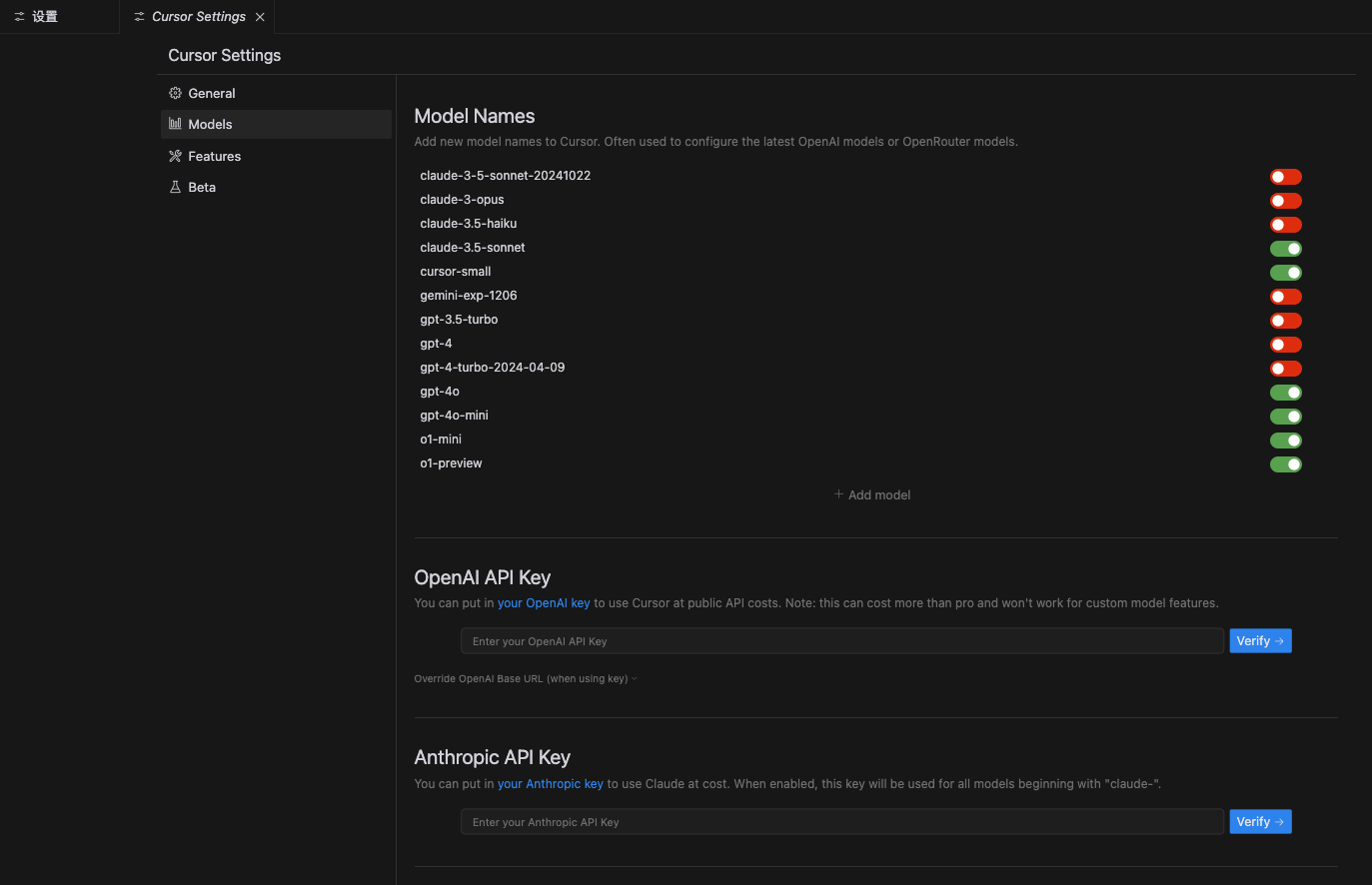Switch to the 设置 tab

(x=59, y=17)
